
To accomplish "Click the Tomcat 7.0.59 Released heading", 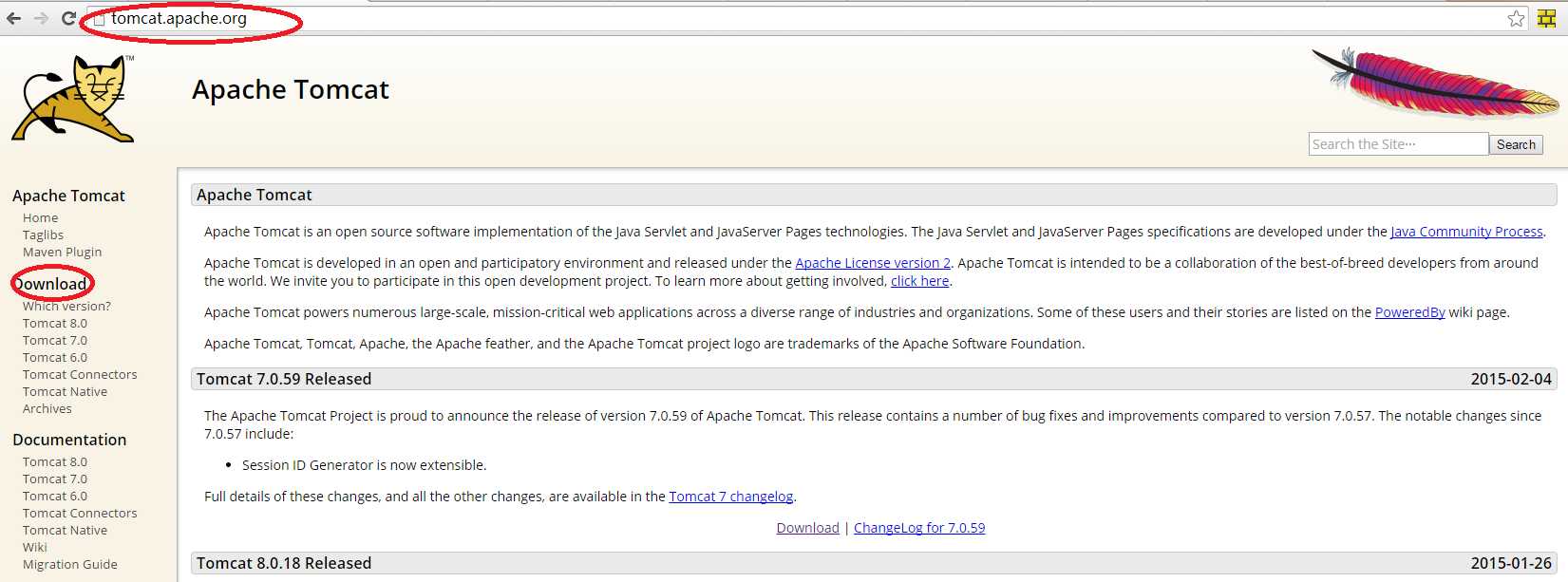I will [x=284, y=379].
